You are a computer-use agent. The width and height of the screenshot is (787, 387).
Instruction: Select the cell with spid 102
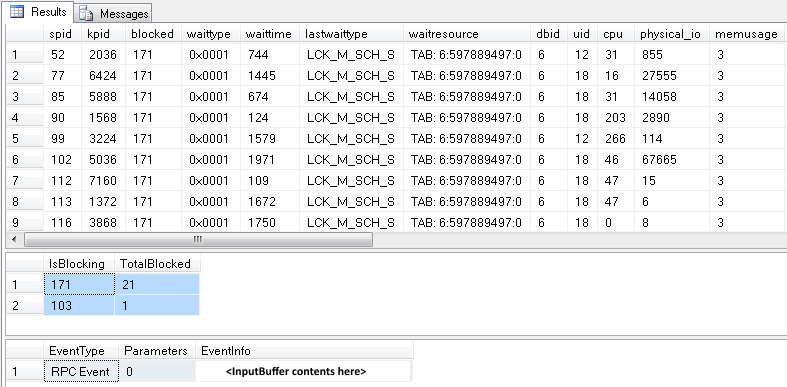coord(62,160)
